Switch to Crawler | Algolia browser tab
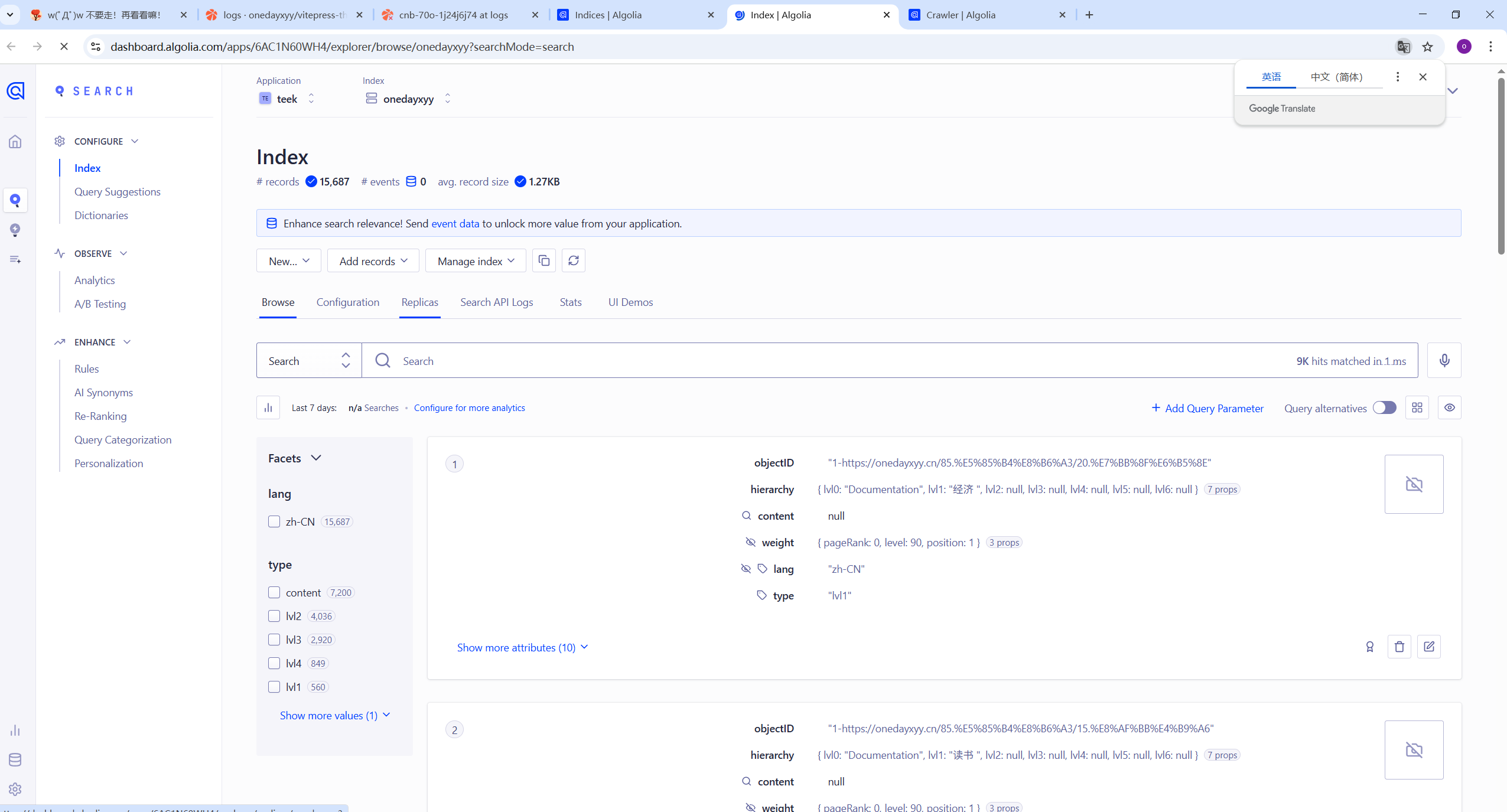The height and width of the screenshot is (812, 1507). (987, 15)
